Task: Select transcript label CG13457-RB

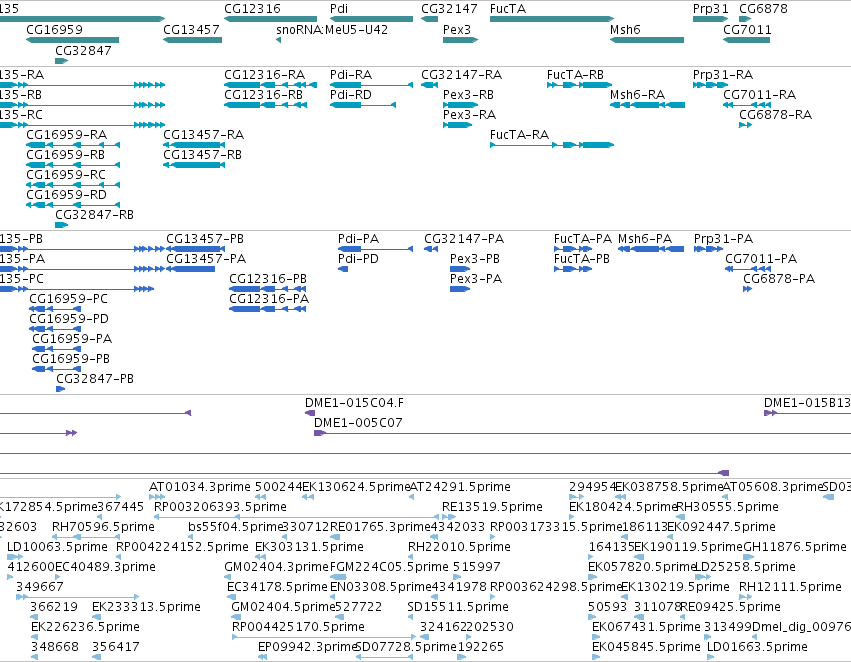Action: click(x=202, y=155)
